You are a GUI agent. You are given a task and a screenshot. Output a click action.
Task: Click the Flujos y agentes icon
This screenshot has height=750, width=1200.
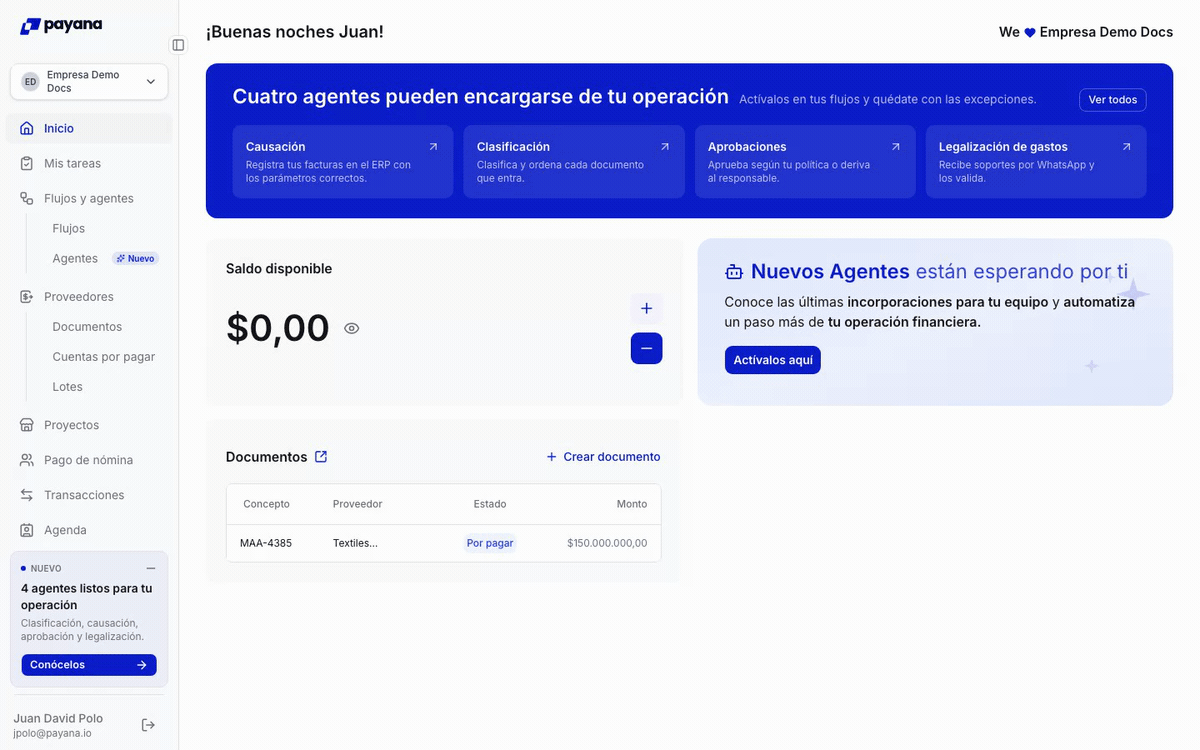pos(27,198)
